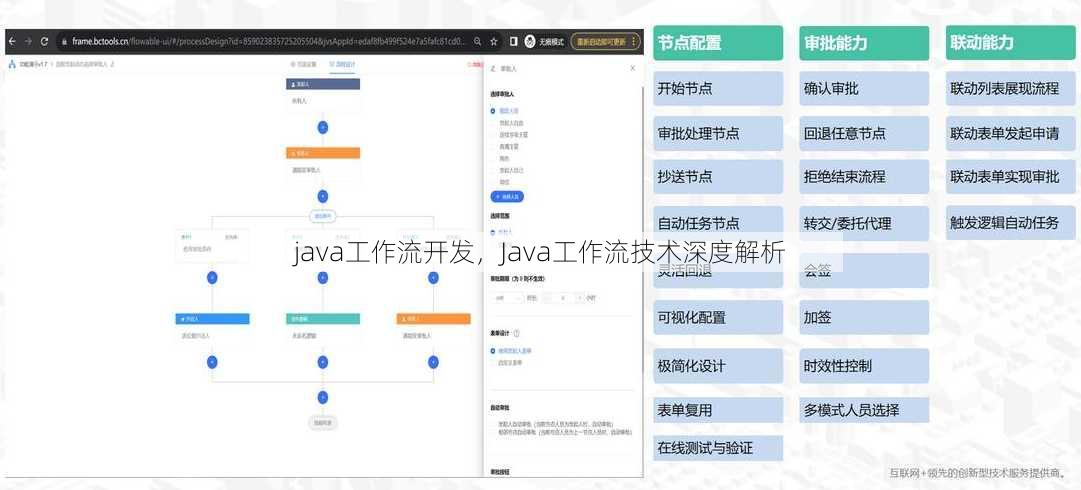The width and height of the screenshot is (1081, 490).
Task: Click the 在线测试与验证 label
Action: point(705,449)
